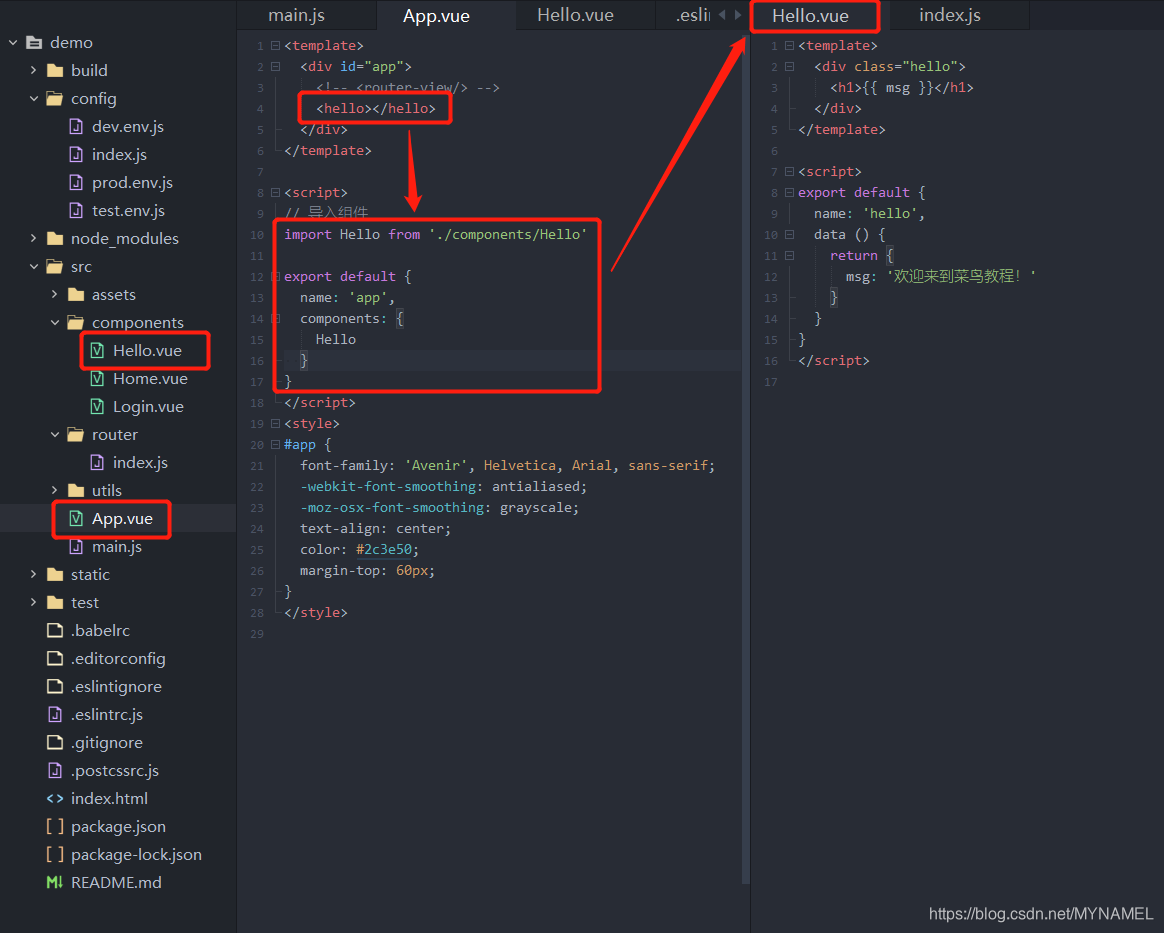Image resolution: width=1164 pixels, height=933 pixels.
Task: Fold the div block on line 2 in App.vue
Action: click(x=275, y=66)
